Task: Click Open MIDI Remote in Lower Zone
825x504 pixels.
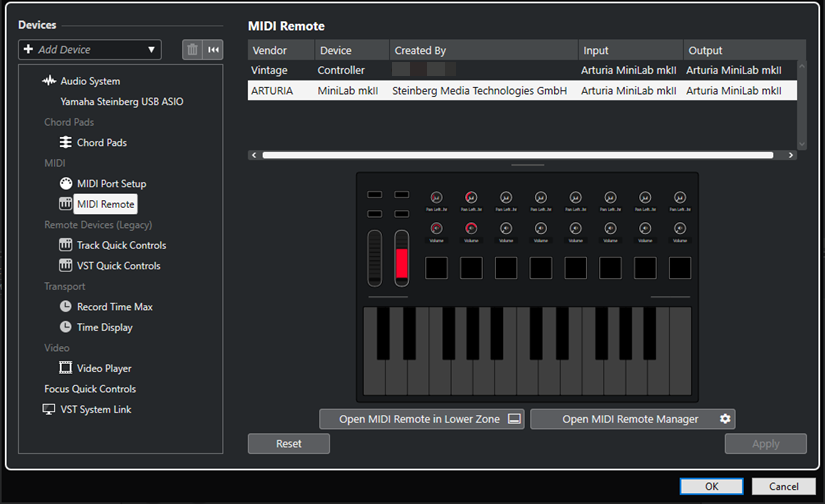Action: (422, 419)
